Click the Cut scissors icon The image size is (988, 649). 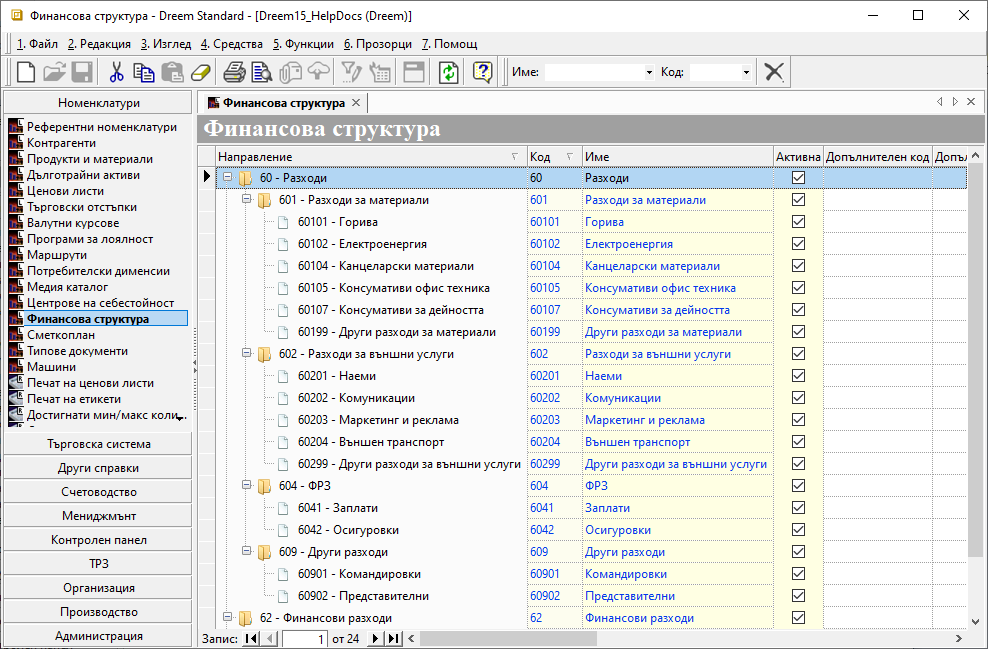click(116, 72)
